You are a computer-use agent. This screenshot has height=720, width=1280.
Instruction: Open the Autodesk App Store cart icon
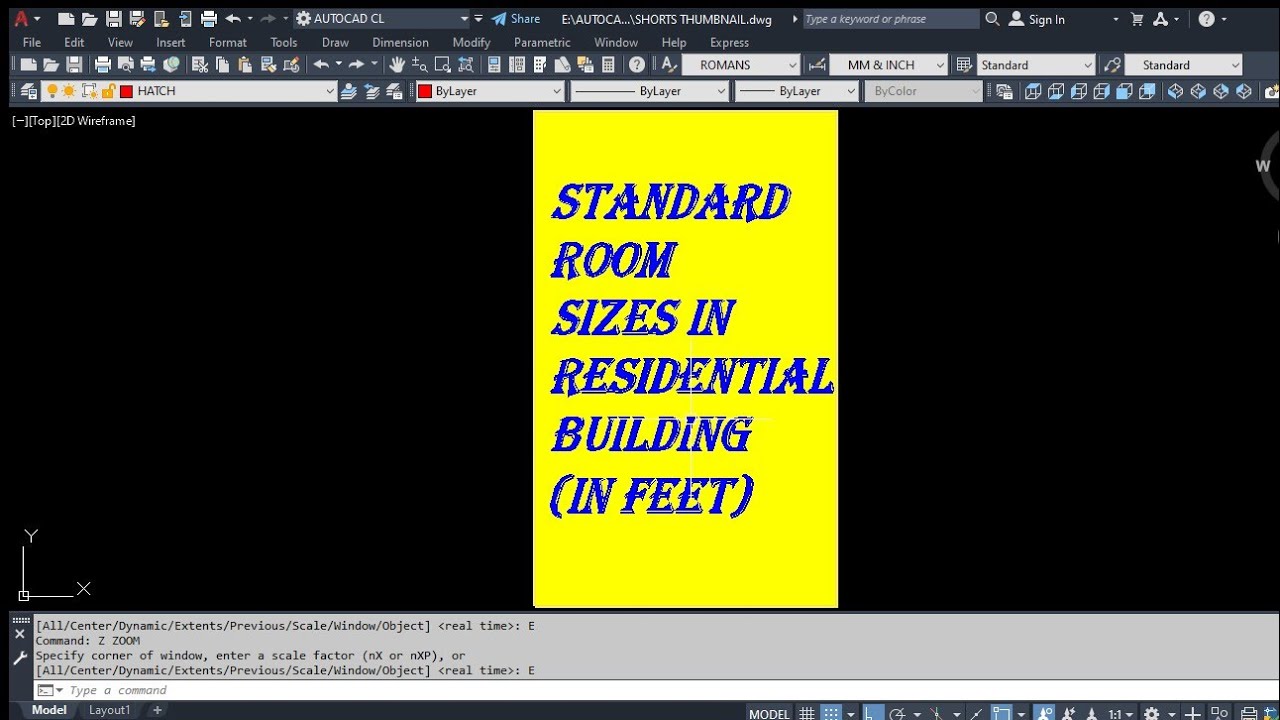click(1137, 19)
